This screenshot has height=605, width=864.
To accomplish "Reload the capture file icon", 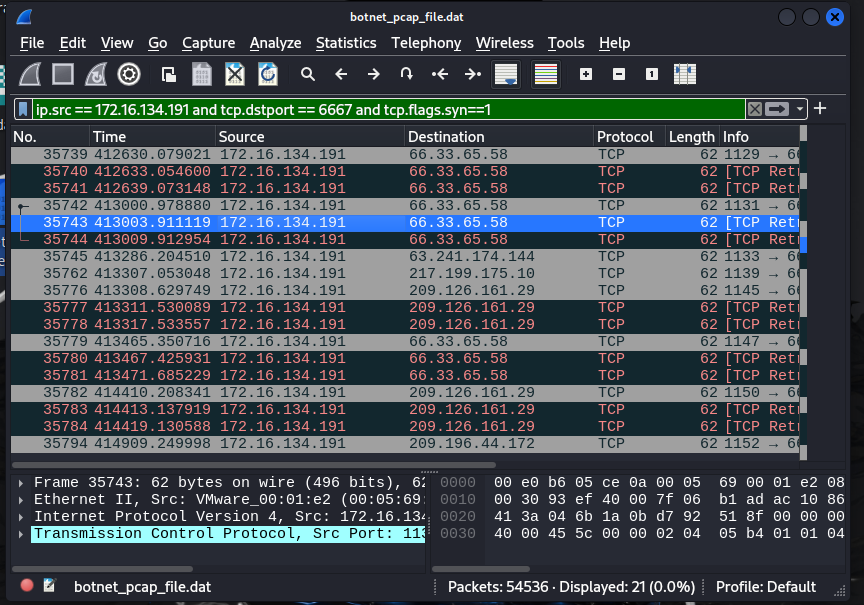I will point(267,74).
